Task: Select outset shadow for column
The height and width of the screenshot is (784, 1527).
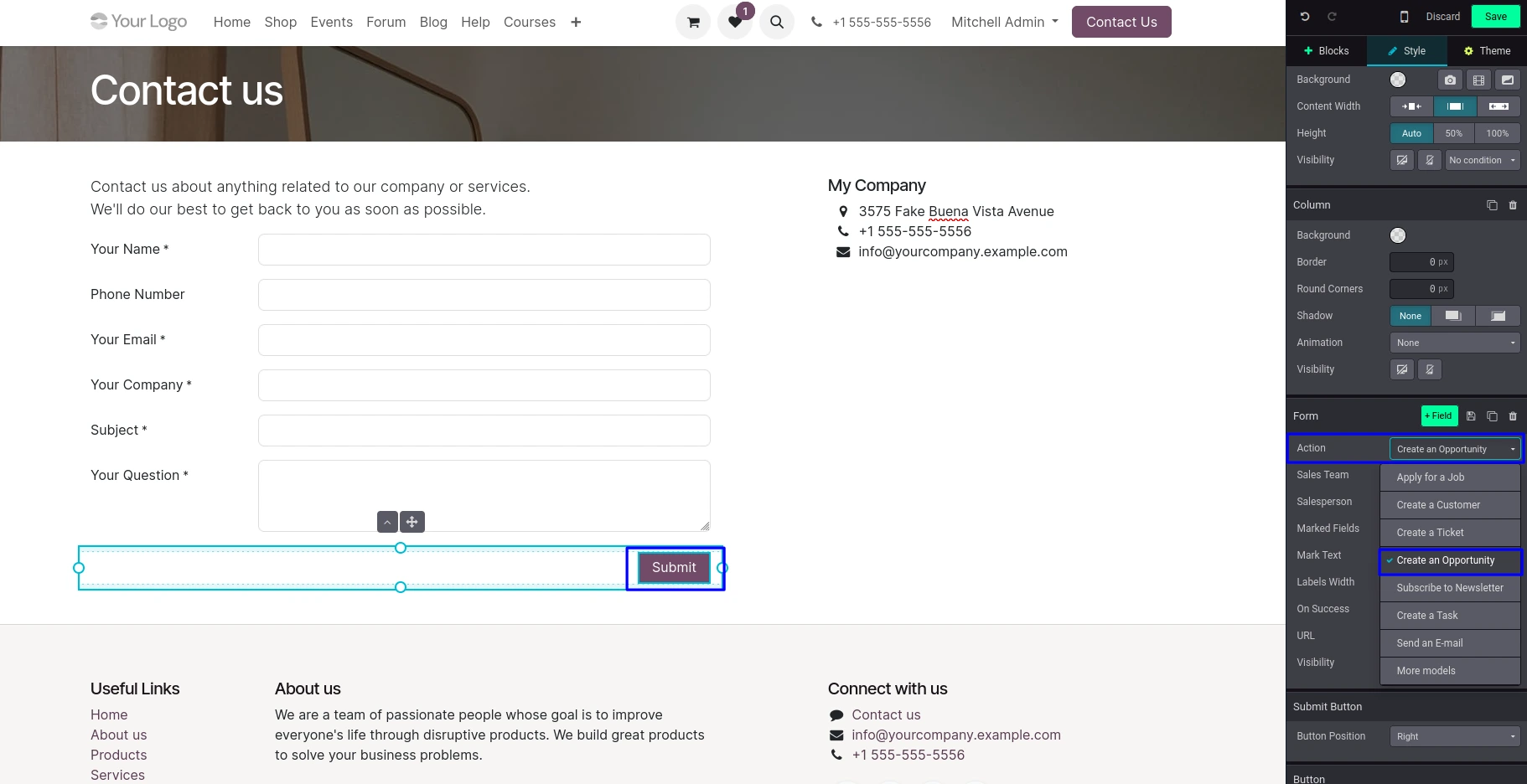Action: pos(1453,316)
